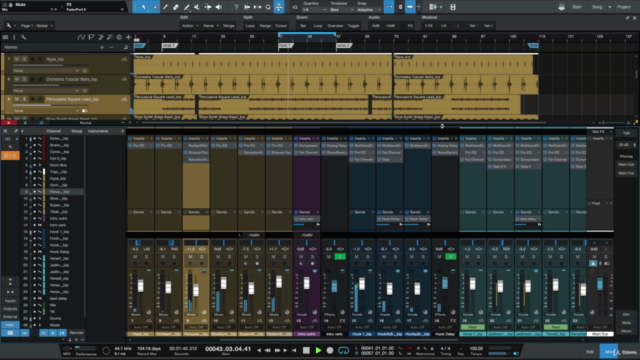The image size is (640, 360).
Task: Switch to the Mix view tab
Action: point(608,351)
